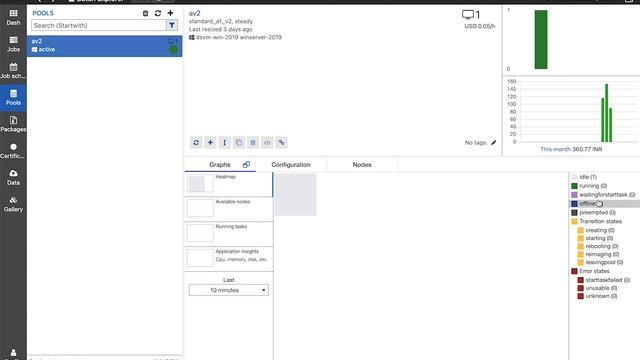Click the av2 pool title heading
Screen dimensions: 640x360
(x=194, y=13)
